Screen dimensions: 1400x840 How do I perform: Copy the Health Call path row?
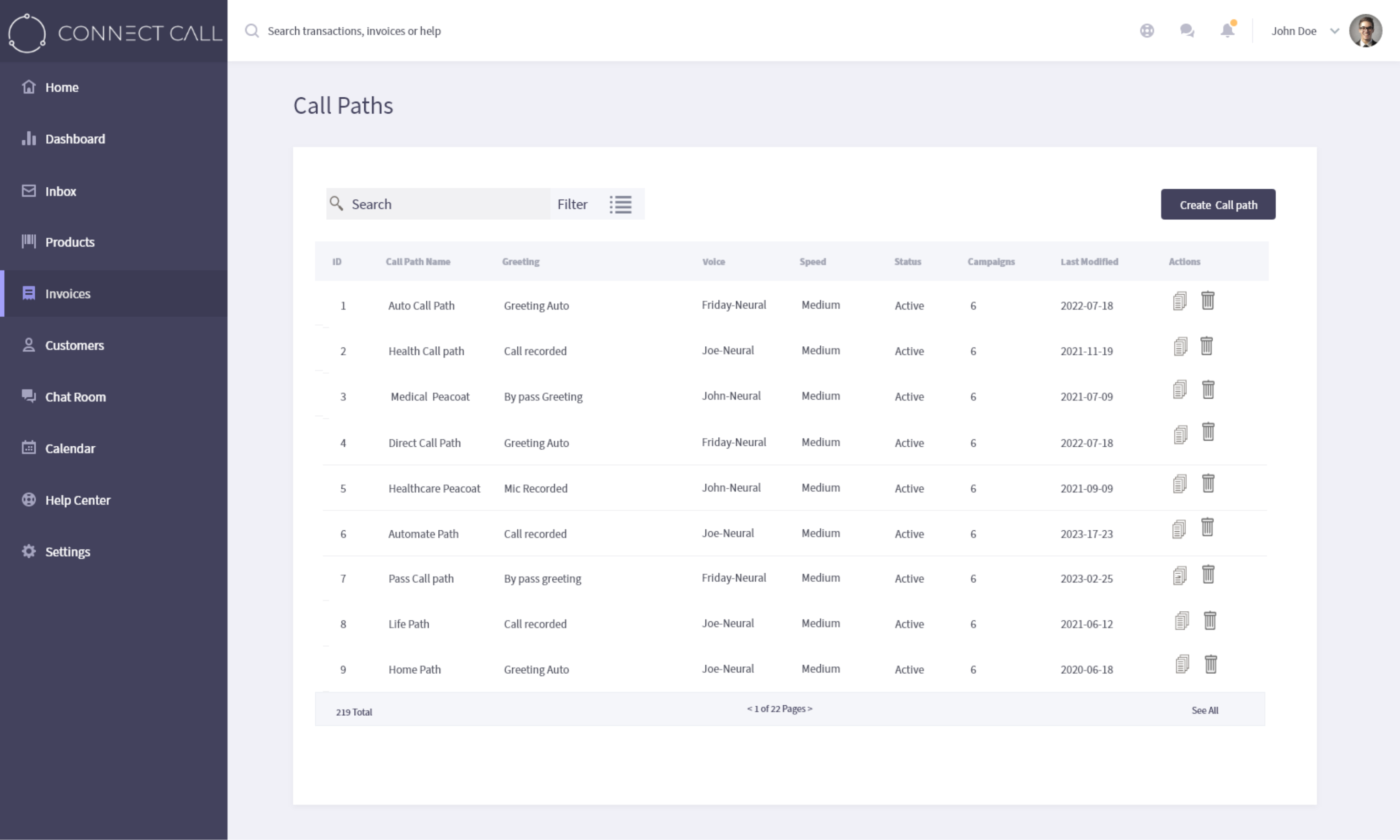(x=1180, y=346)
